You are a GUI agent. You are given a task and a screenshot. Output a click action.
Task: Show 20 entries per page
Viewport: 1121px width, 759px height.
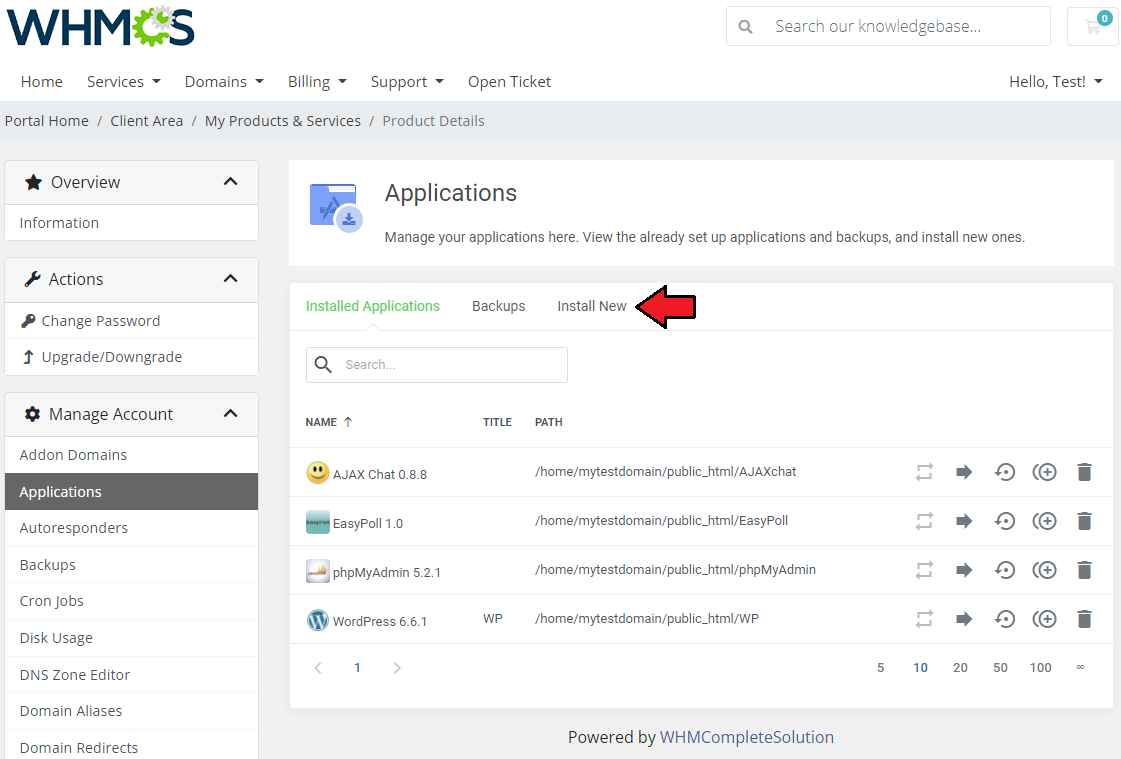coord(960,668)
